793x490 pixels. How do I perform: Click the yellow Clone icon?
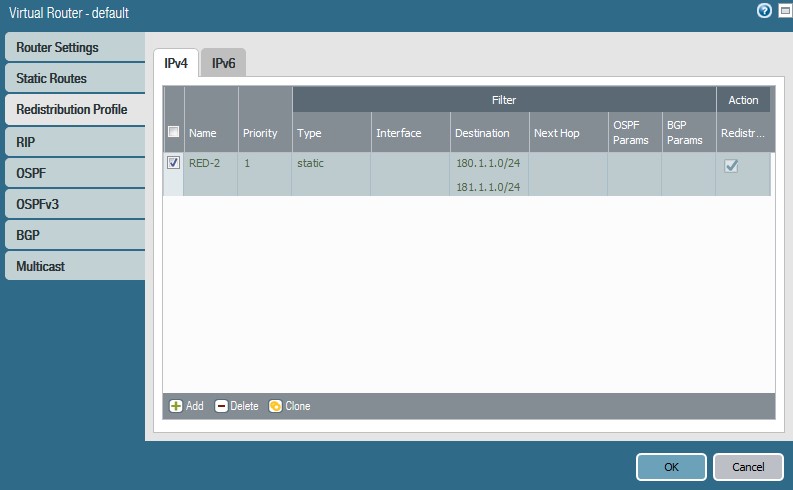pyautogui.click(x=275, y=406)
